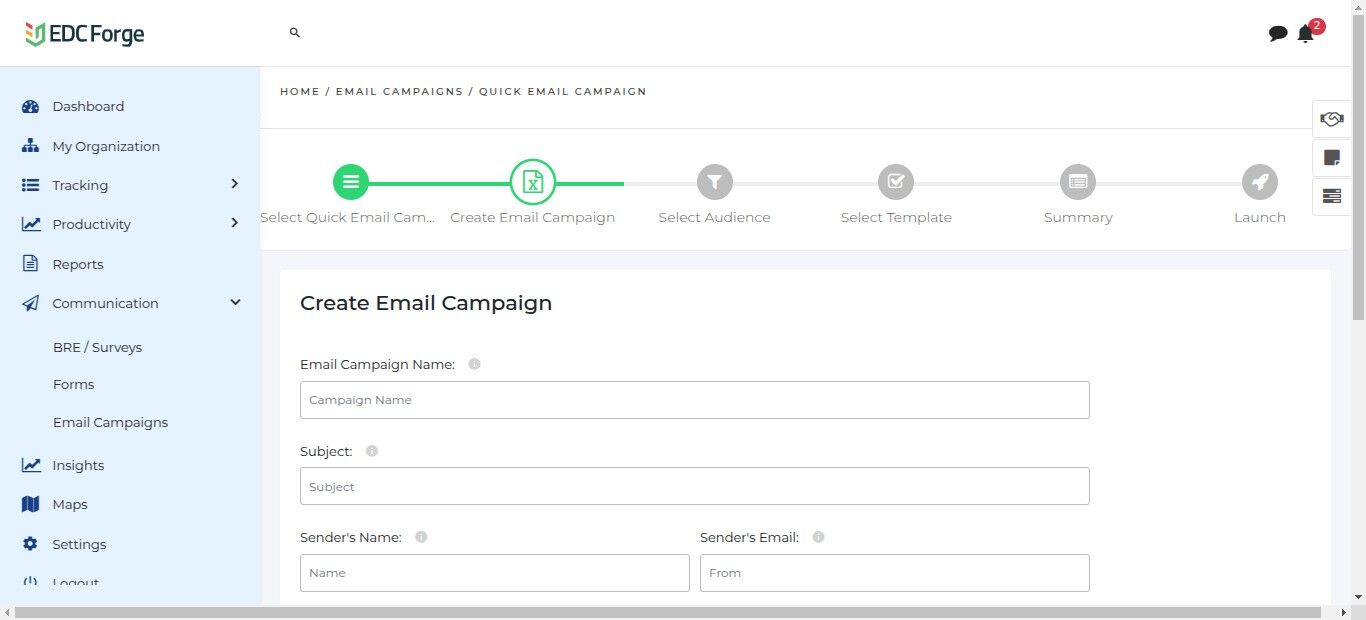This screenshot has height=620, width=1366.
Task: Click the search magnifier icon
Action: 295,33
